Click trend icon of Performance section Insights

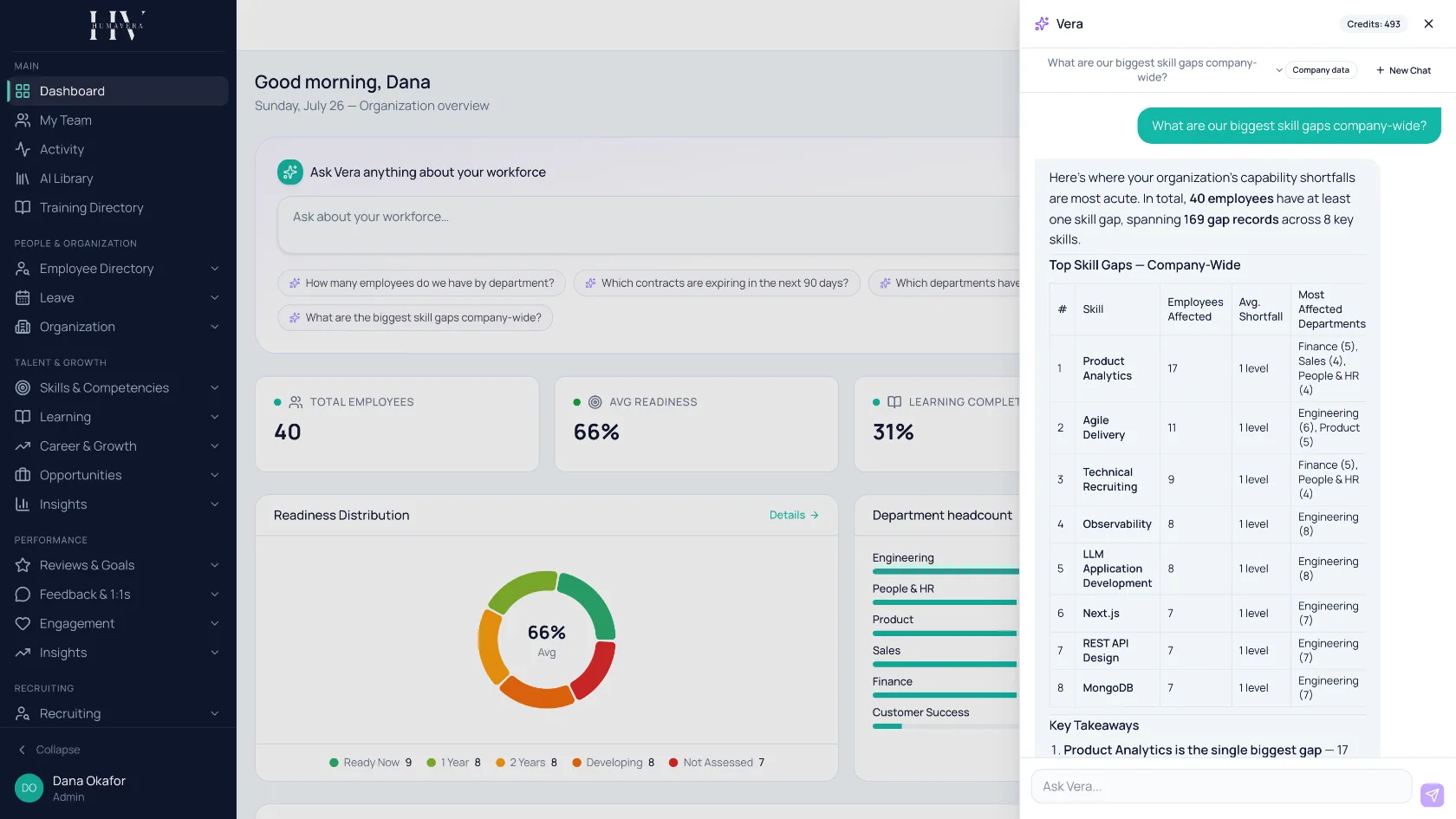(23, 653)
